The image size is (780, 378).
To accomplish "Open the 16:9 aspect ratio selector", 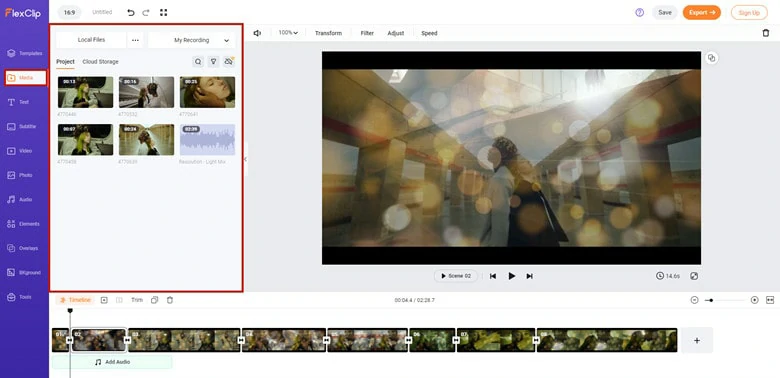I will [x=69, y=12].
